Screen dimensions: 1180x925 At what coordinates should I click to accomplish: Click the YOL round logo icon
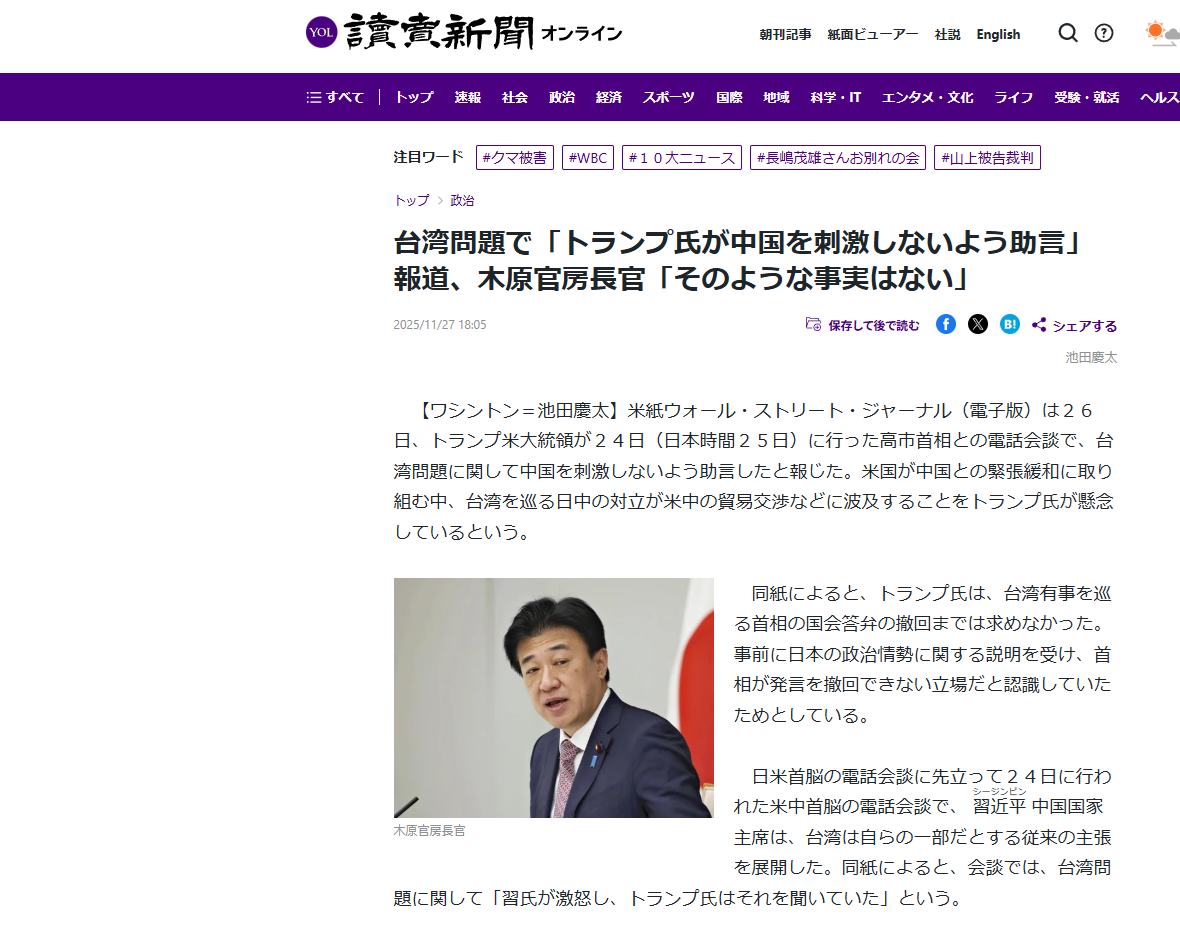click(x=321, y=32)
